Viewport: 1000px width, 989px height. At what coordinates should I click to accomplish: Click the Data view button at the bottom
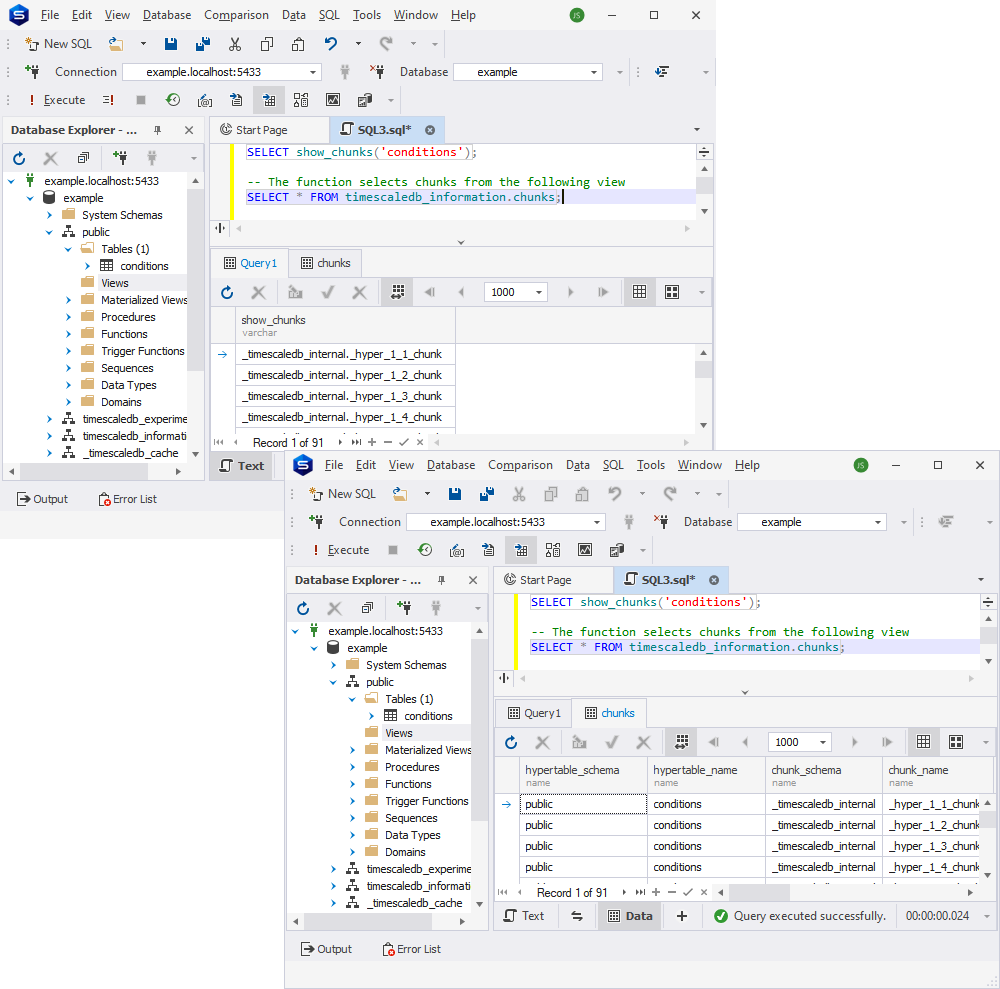pos(630,916)
